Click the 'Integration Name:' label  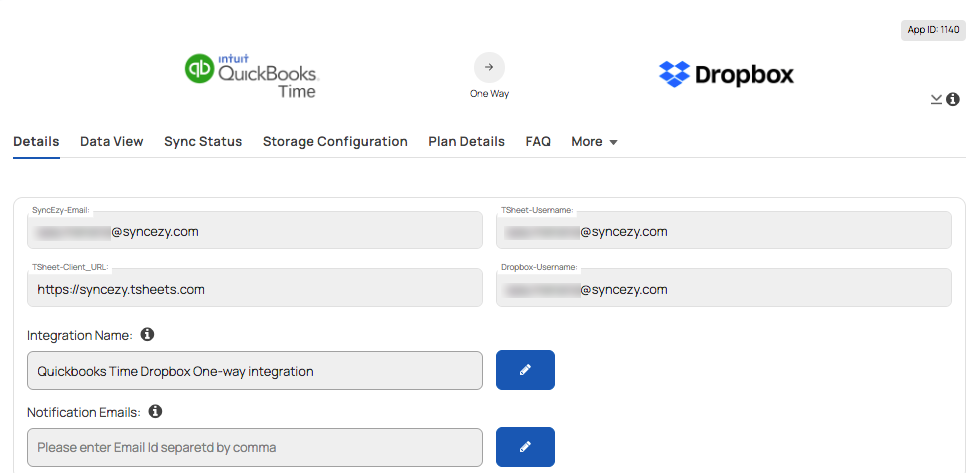pyautogui.click(x=80, y=335)
